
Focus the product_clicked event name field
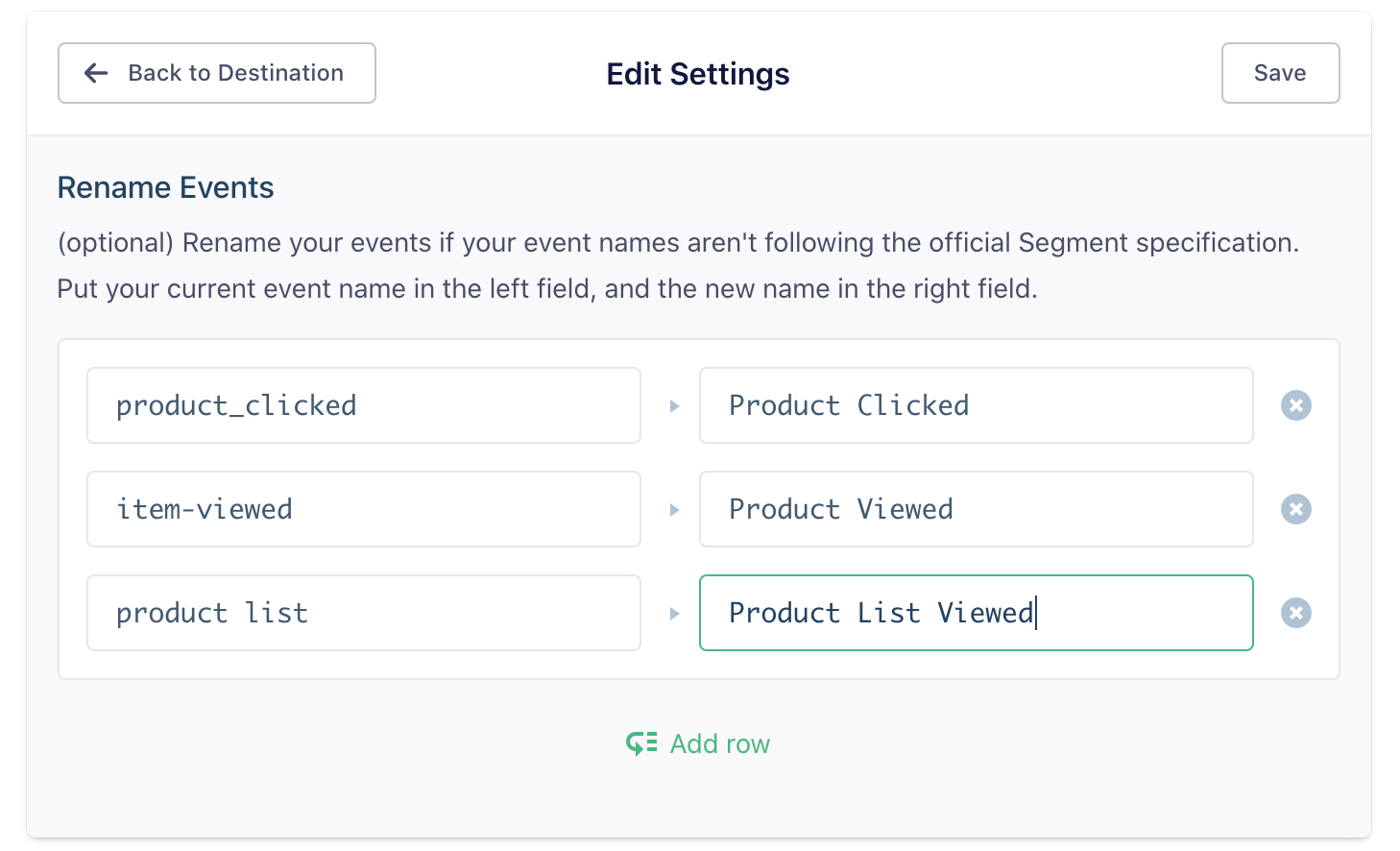click(x=363, y=405)
